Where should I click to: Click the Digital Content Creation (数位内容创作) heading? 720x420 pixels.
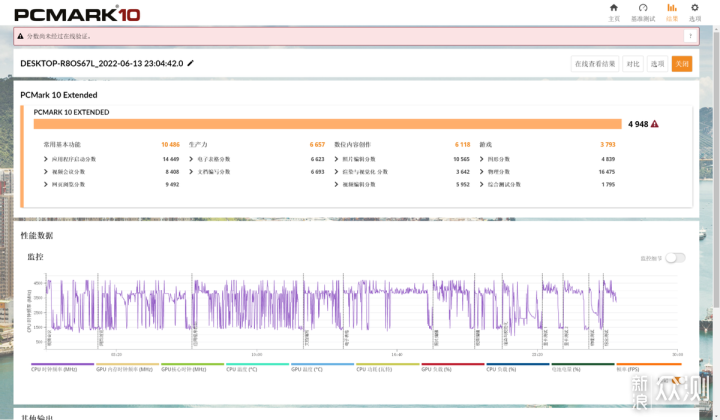tap(352, 145)
